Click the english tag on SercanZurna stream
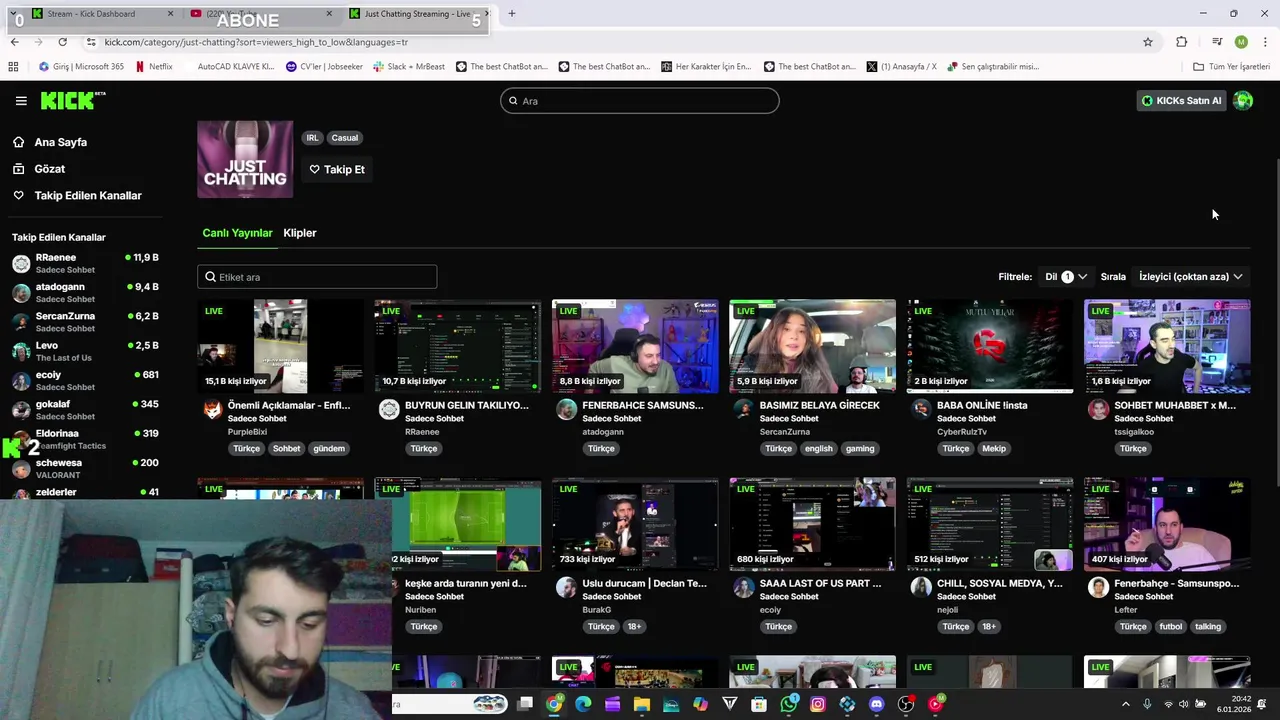The image size is (1280, 720). (x=818, y=449)
